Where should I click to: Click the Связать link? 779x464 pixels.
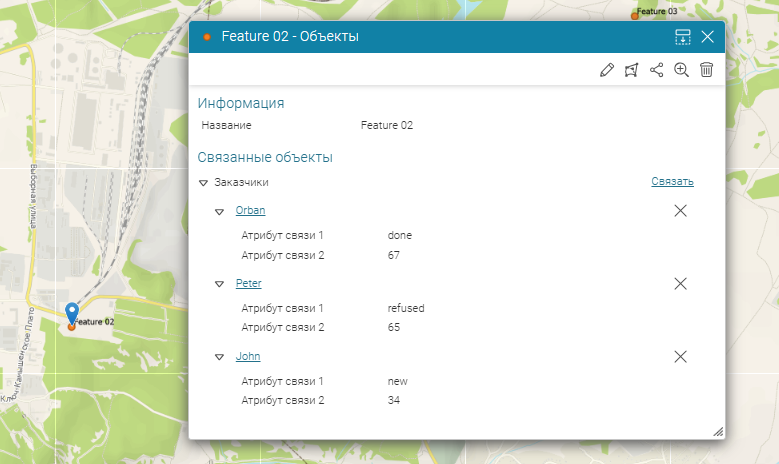[x=672, y=182]
